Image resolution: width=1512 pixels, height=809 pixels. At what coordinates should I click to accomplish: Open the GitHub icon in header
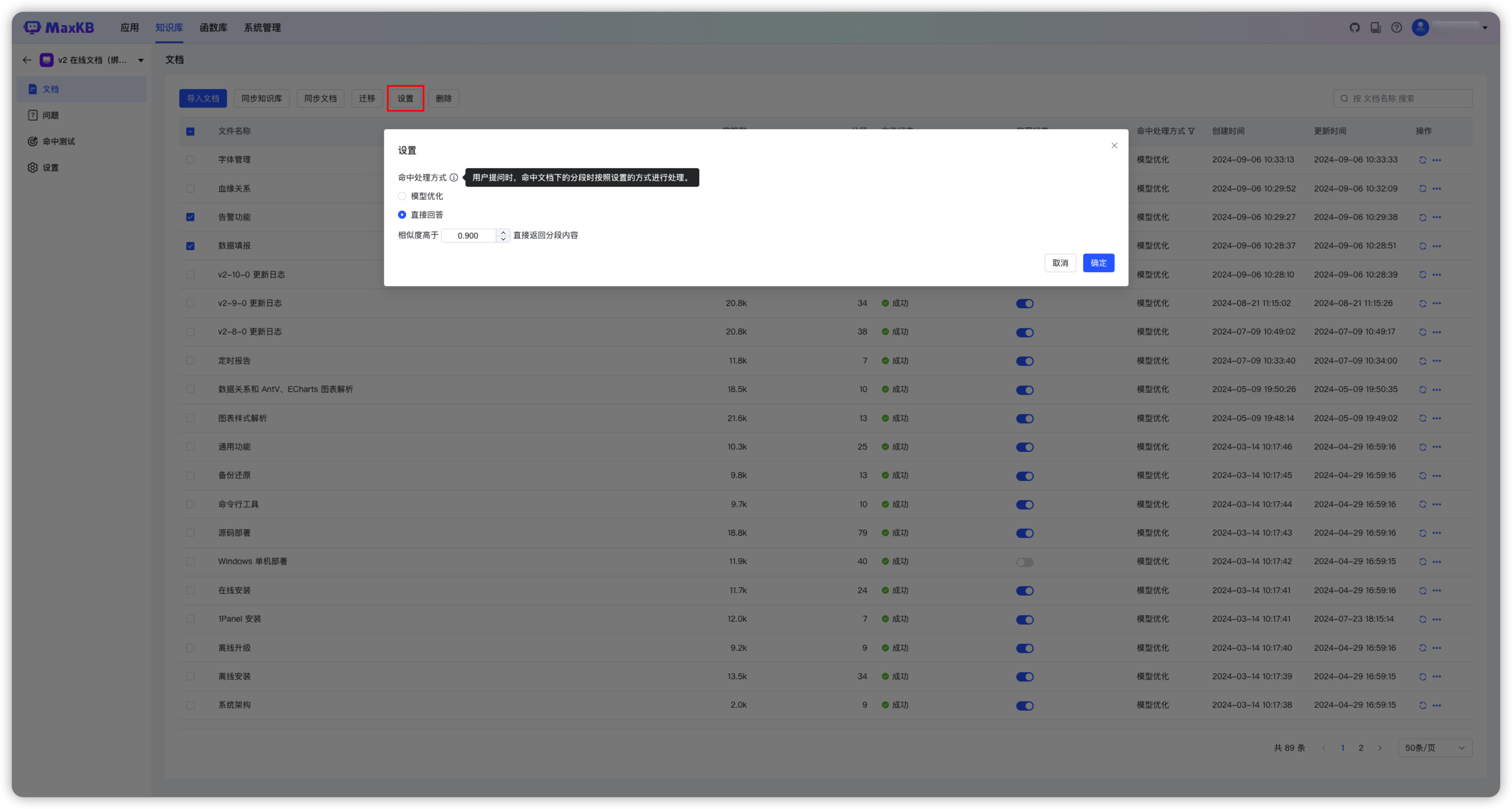pyautogui.click(x=1355, y=27)
